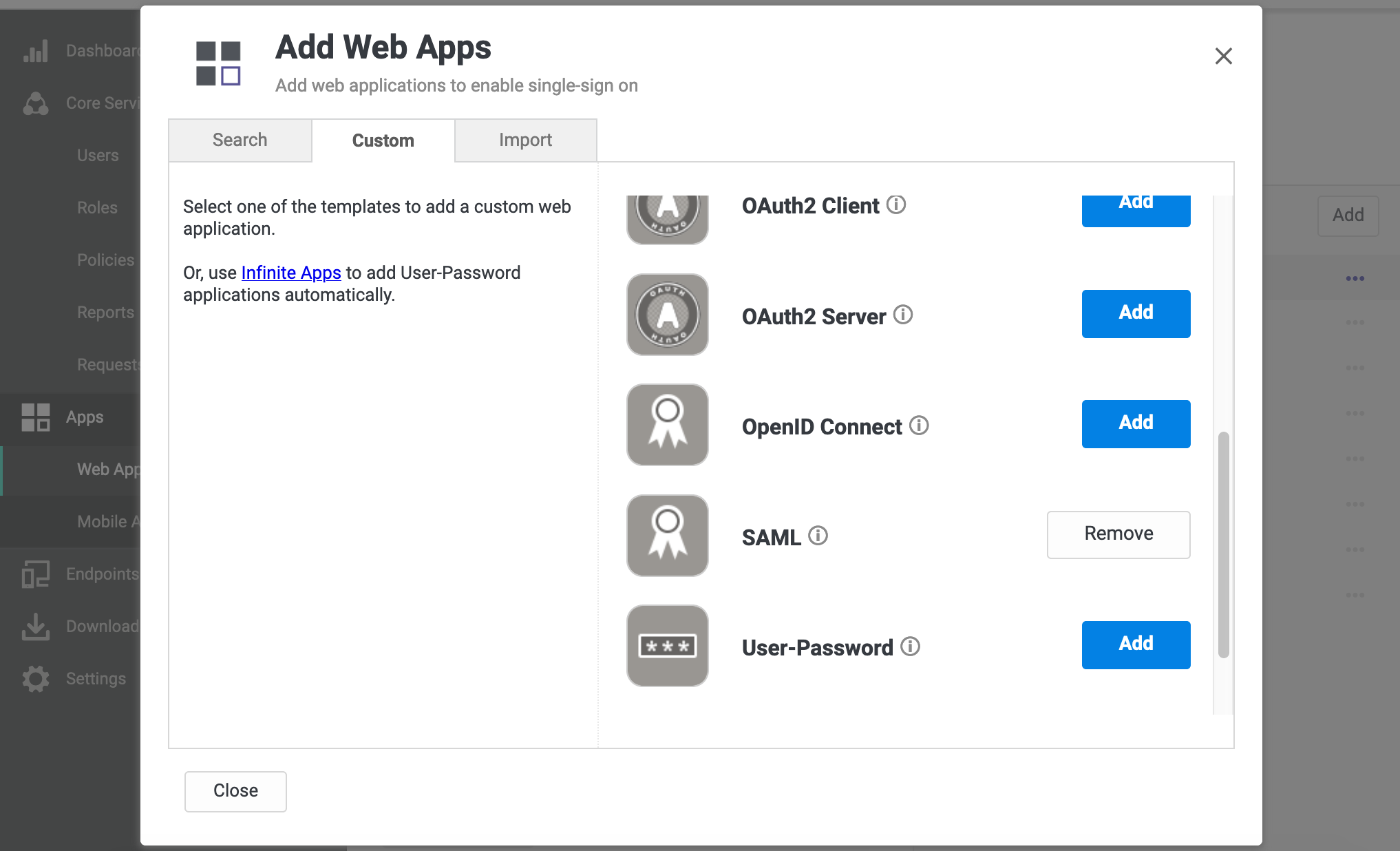This screenshot has height=851, width=1400.
Task: Click the Apps icon in the sidebar
Action: (x=36, y=417)
